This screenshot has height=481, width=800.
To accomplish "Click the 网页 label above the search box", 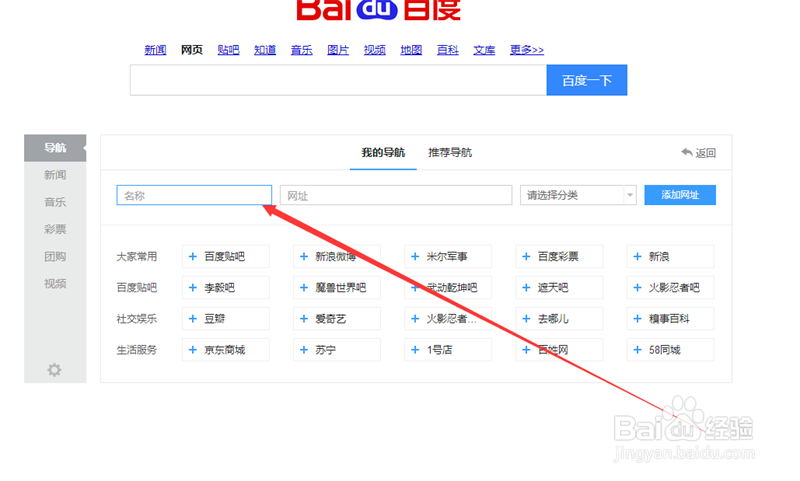I will pyautogui.click(x=192, y=50).
